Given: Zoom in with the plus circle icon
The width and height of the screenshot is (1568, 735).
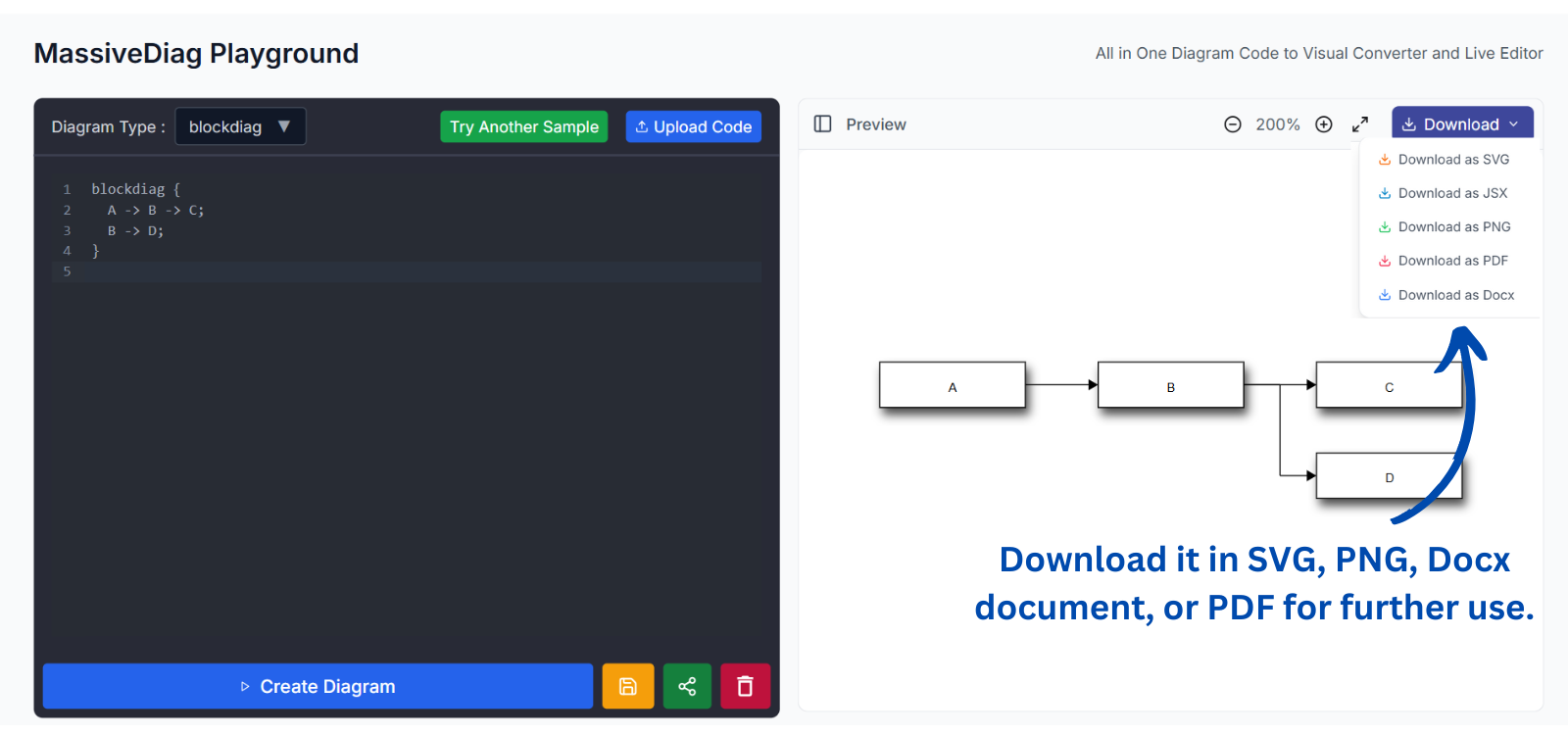Looking at the screenshot, I should click(x=1324, y=124).
